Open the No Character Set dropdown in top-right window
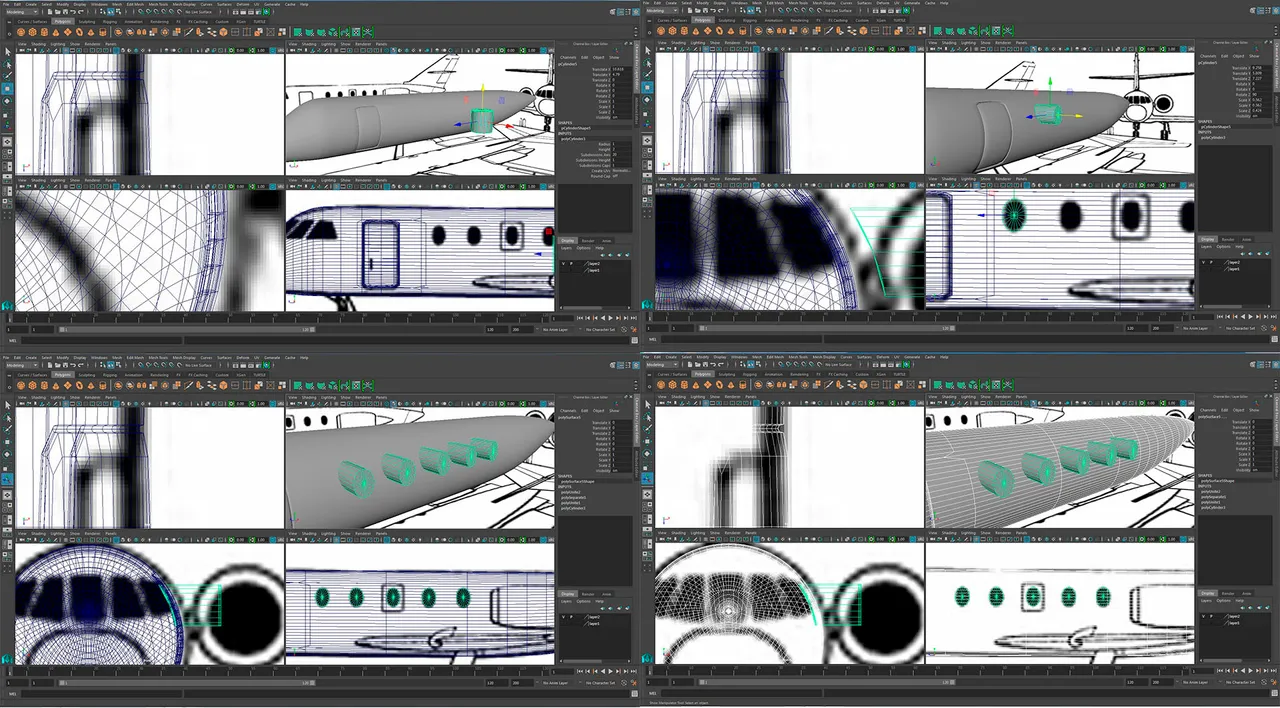 point(1240,328)
